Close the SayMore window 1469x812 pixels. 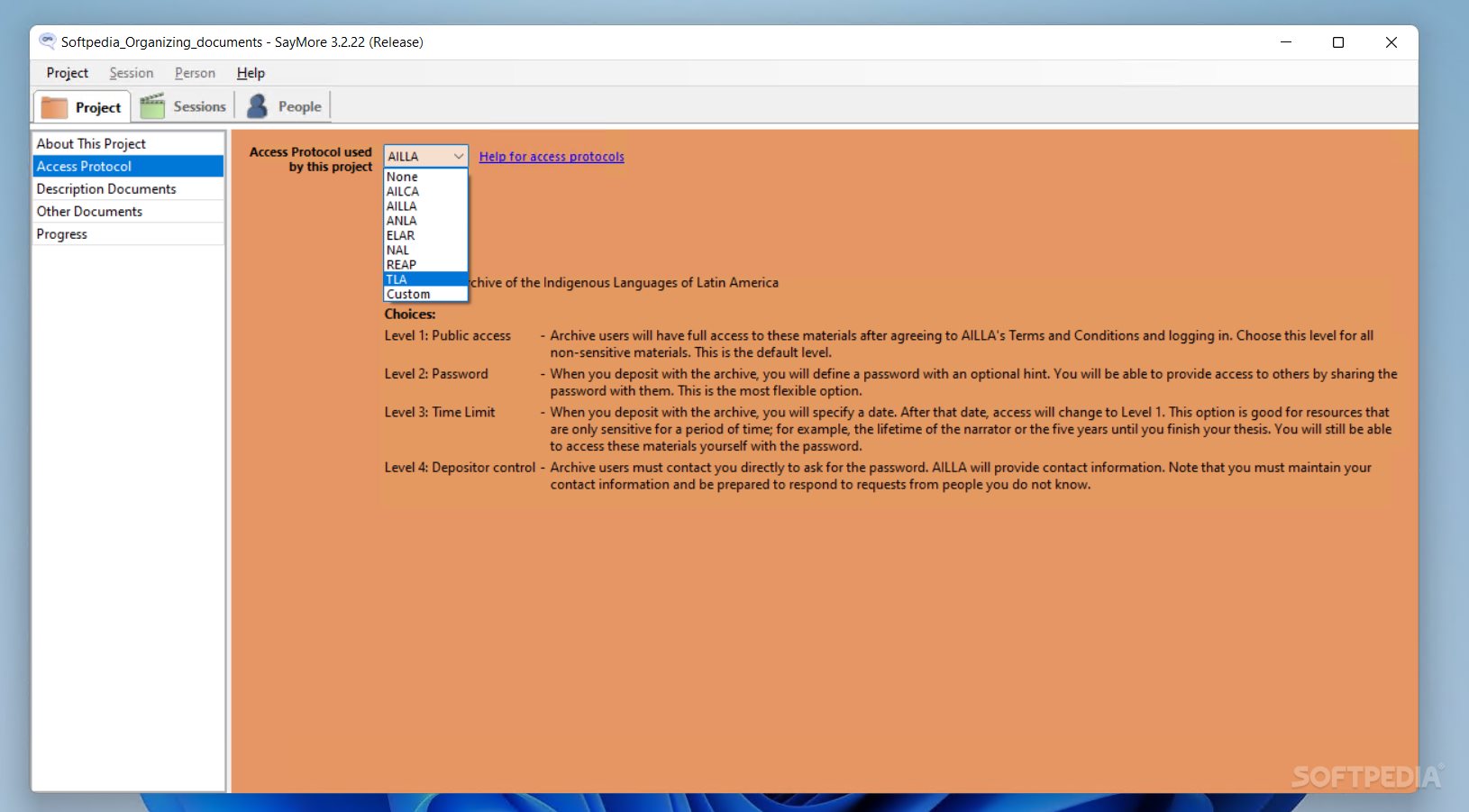point(1391,42)
